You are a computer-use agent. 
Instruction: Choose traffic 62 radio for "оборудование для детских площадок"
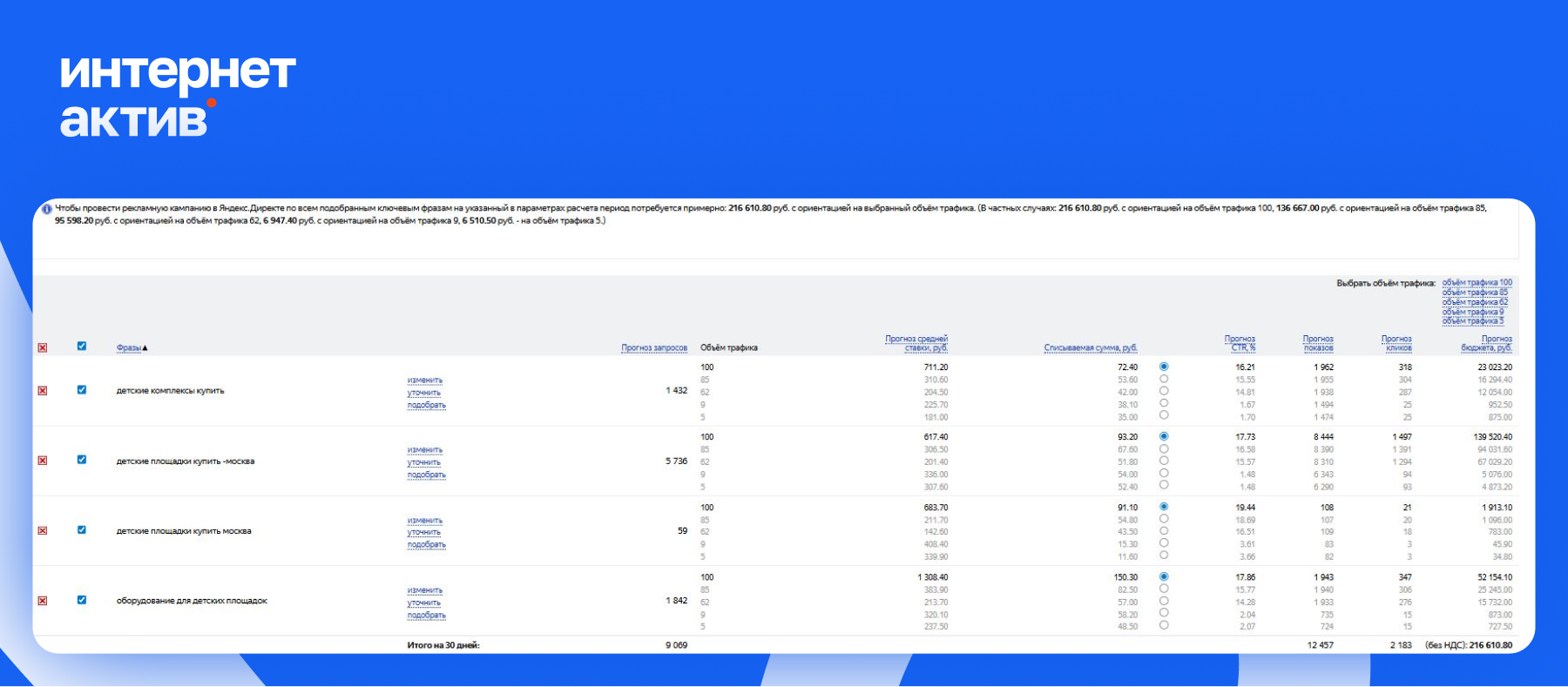tap(1164, 601)
